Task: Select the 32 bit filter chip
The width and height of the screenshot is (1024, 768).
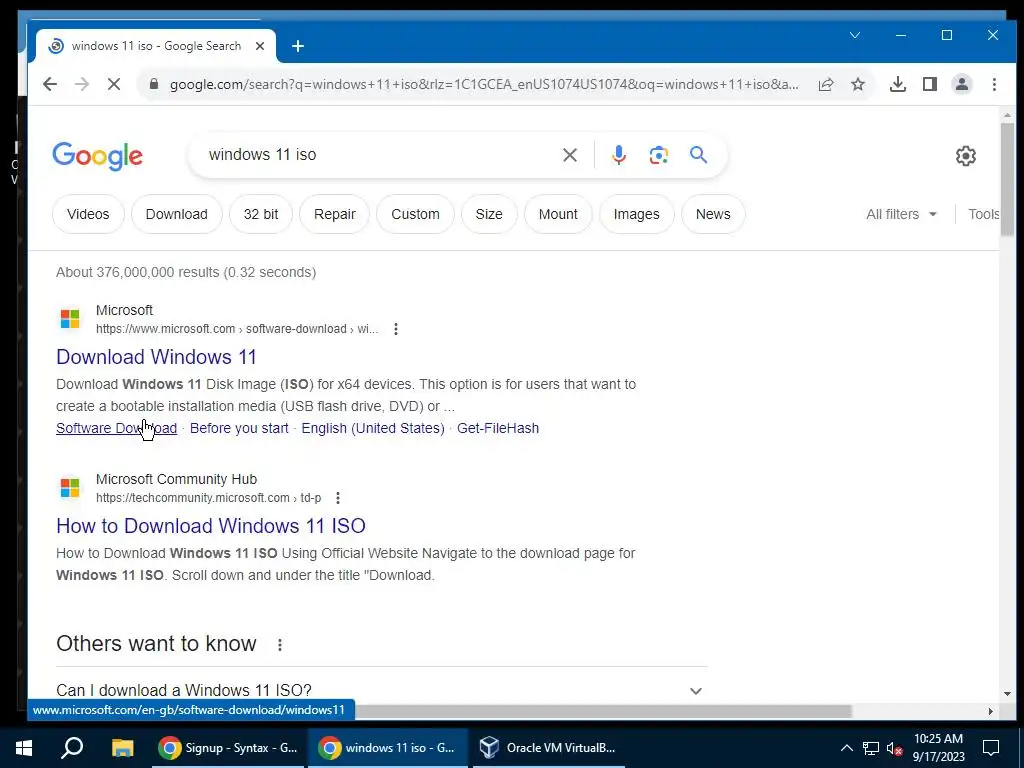Action: (261, 214)
